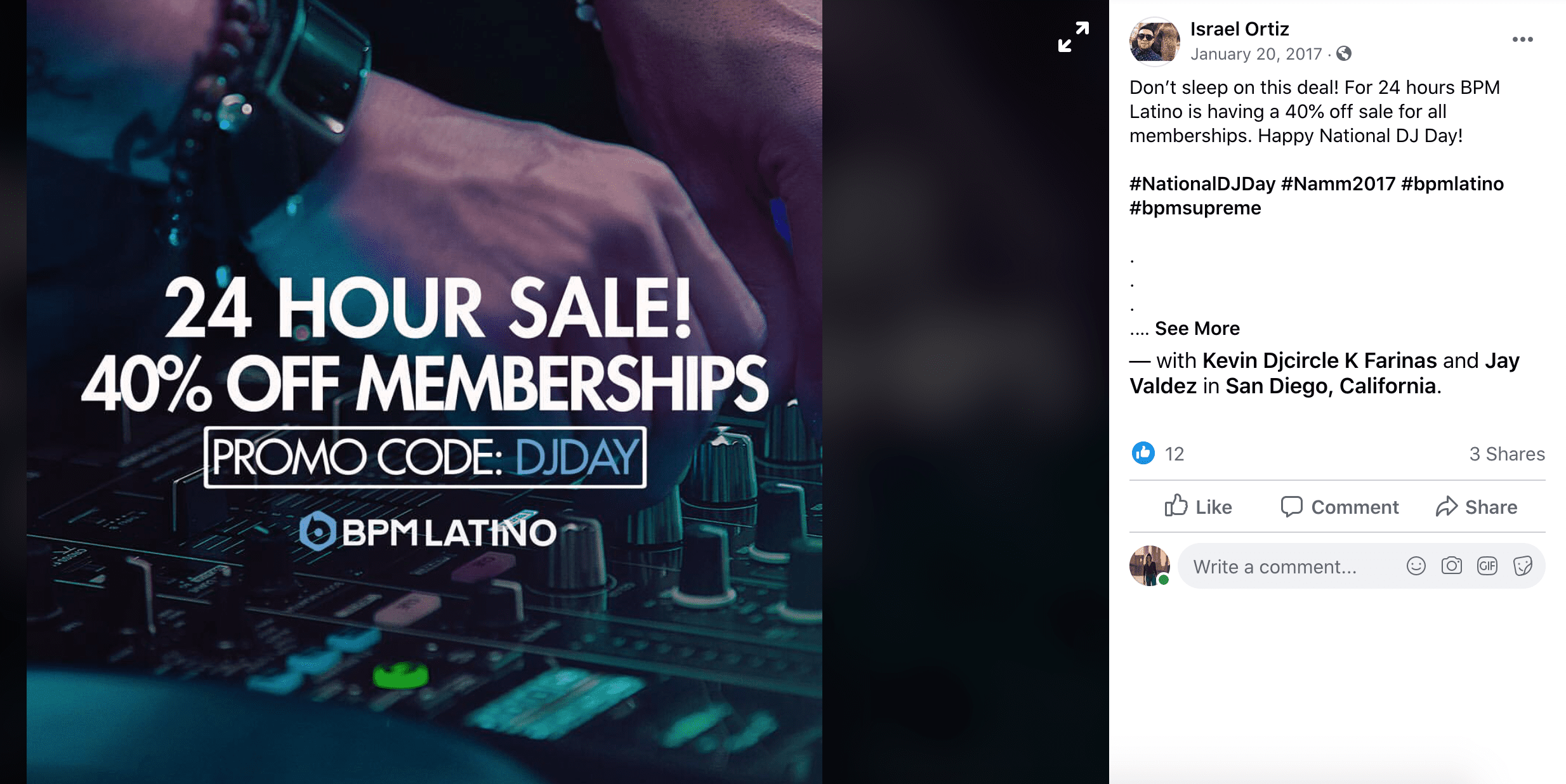This screenshot has width=1566, height=784.
Task: Click the blue like reaction icon
Action: 1143,453
